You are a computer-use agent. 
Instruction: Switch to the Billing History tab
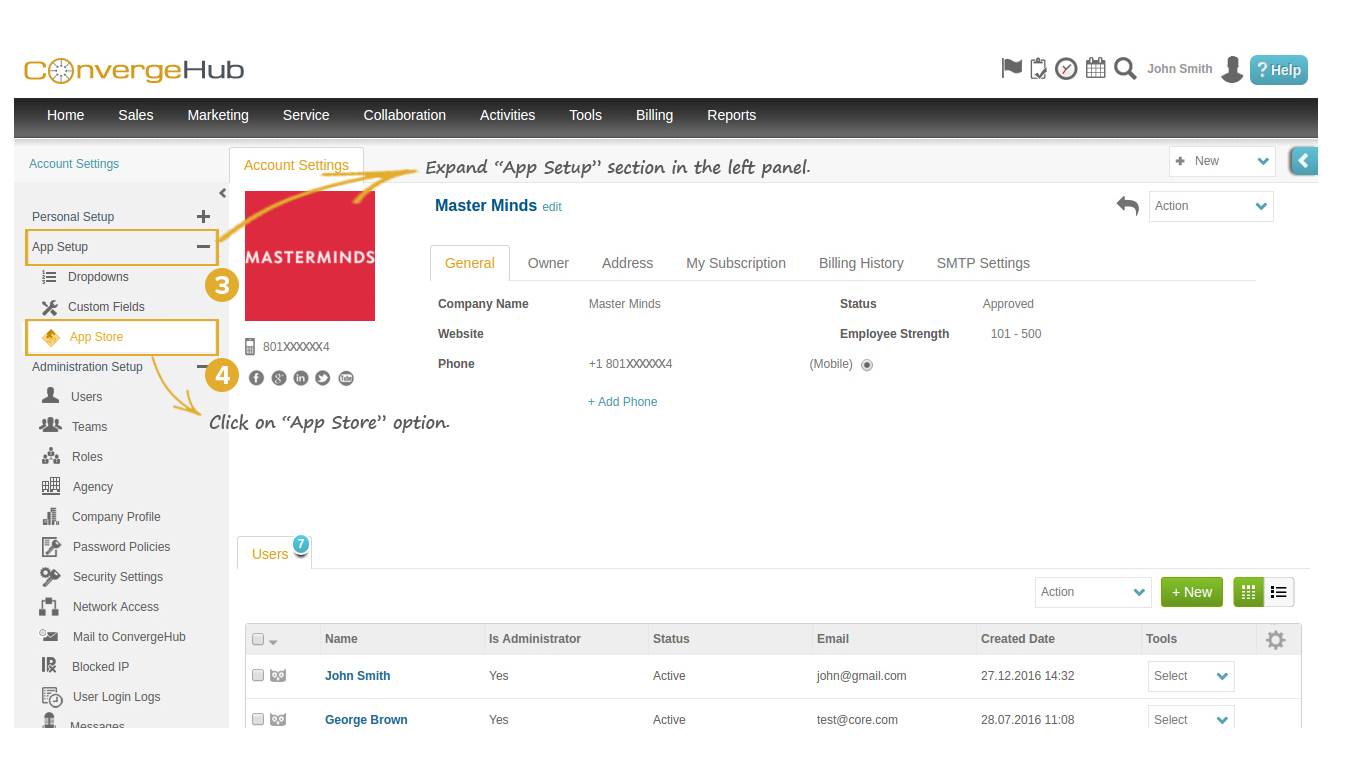861,263
